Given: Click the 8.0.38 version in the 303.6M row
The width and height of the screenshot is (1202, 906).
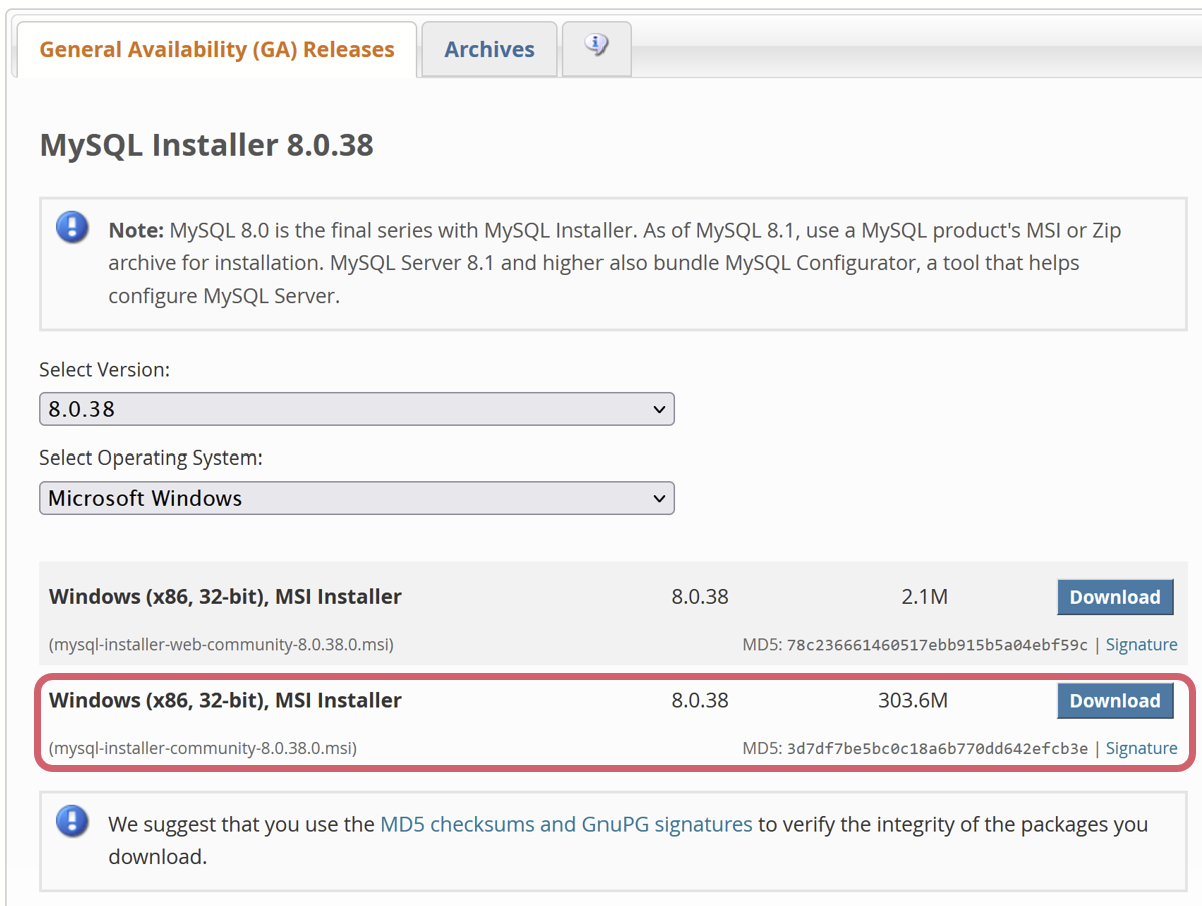Looking at the screenshot, I should (700, 700).
